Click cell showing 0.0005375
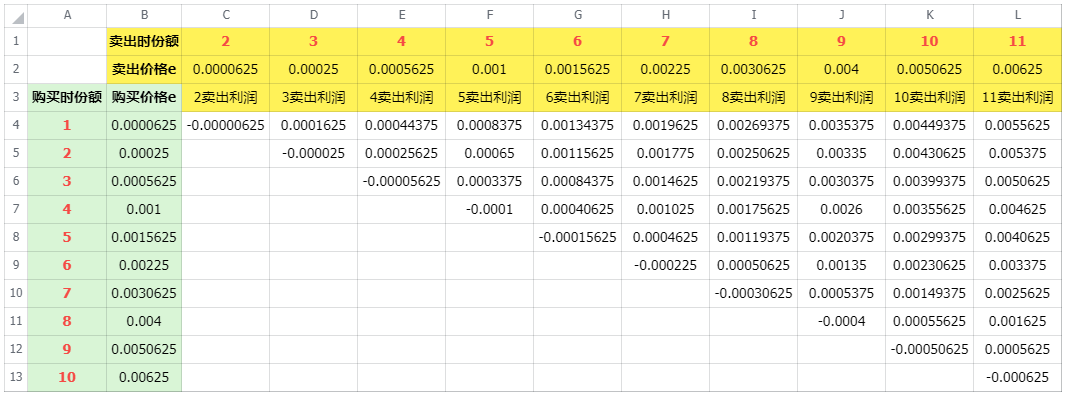Image resolution: width=1066 pixels, height=397 pixels. [841, 293]
